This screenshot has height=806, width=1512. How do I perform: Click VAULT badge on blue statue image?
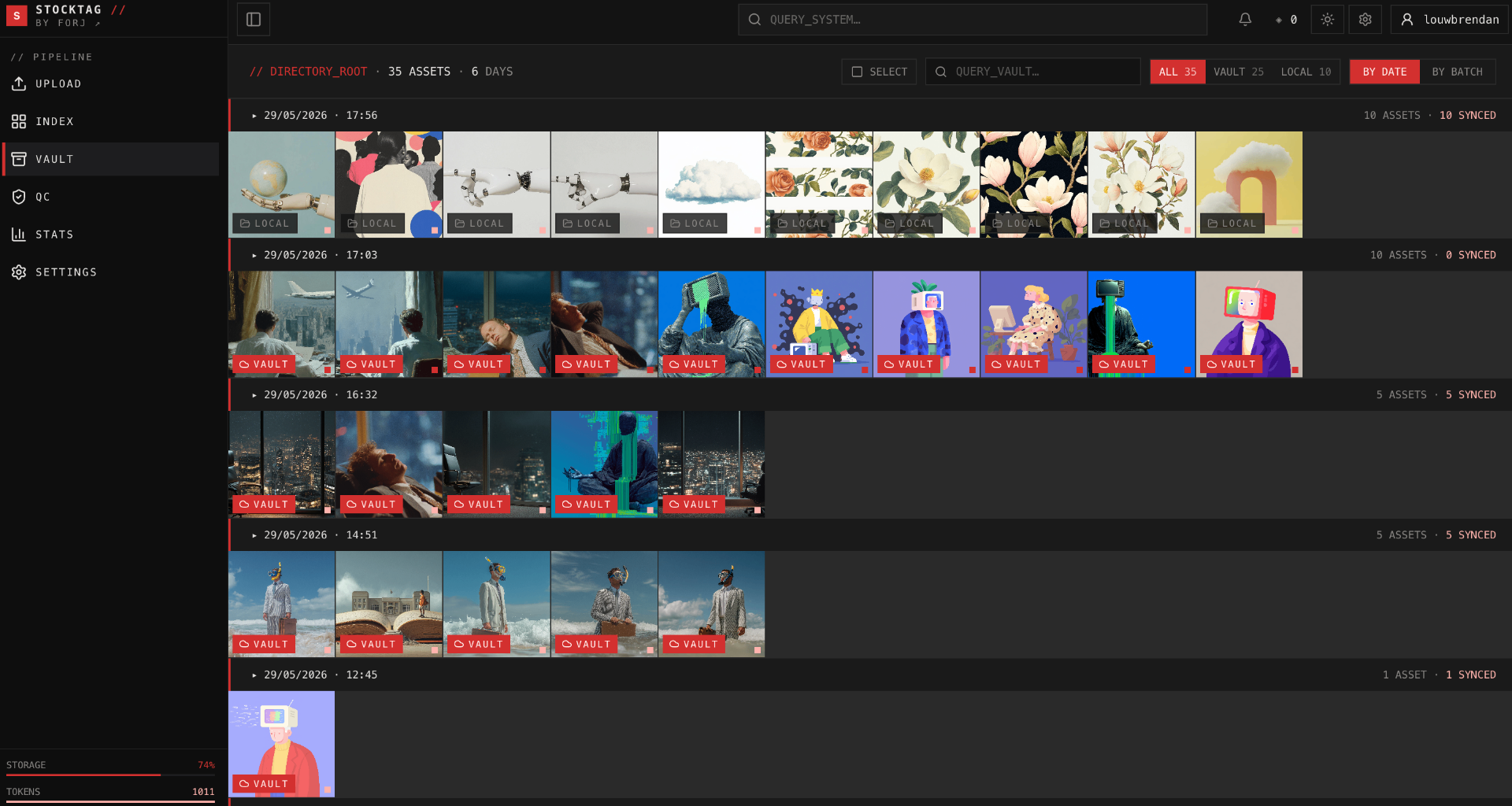(x=694, y=364)
